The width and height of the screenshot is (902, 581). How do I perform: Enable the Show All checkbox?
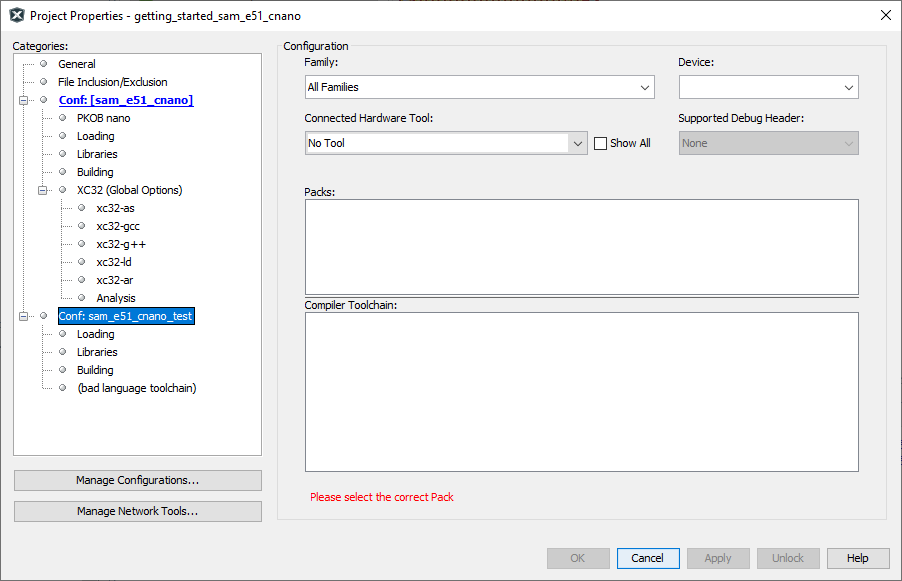tap(601, 143)
